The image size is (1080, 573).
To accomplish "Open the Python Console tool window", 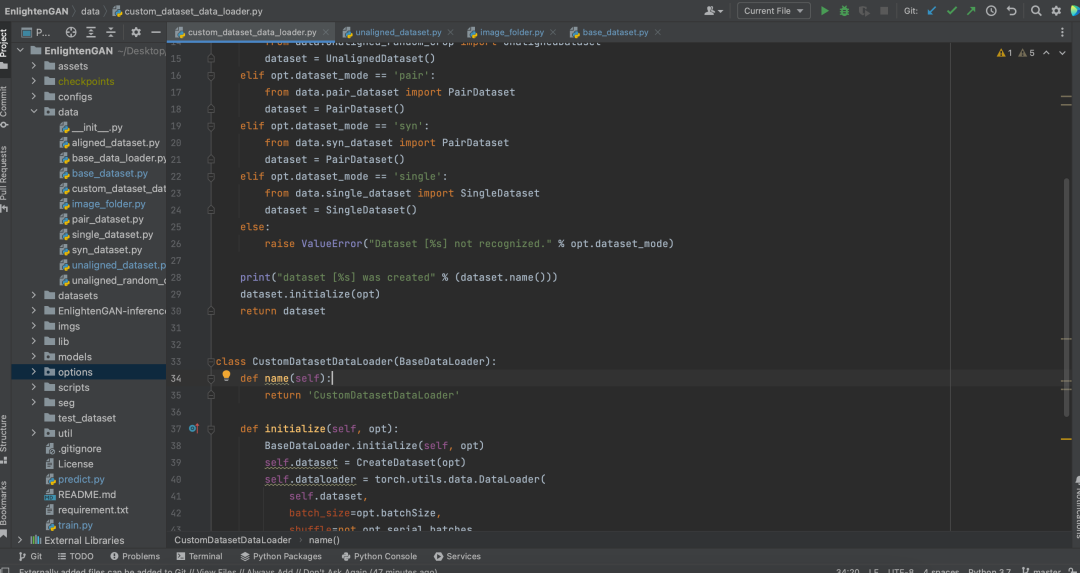I will (x=379, y=556).
